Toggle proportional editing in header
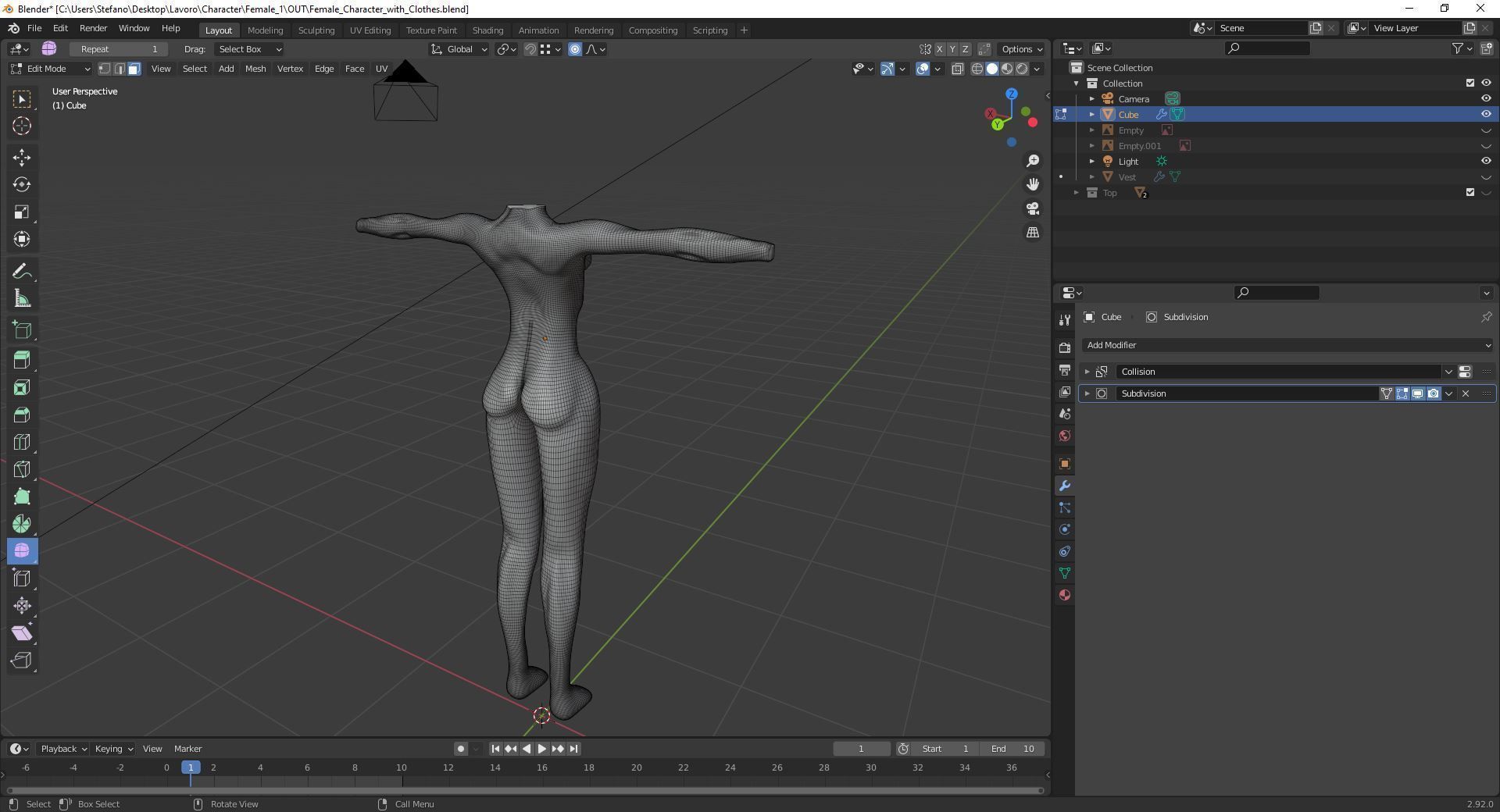The image size is (1500, 812). pyautogui.click(x=575, y=49)
